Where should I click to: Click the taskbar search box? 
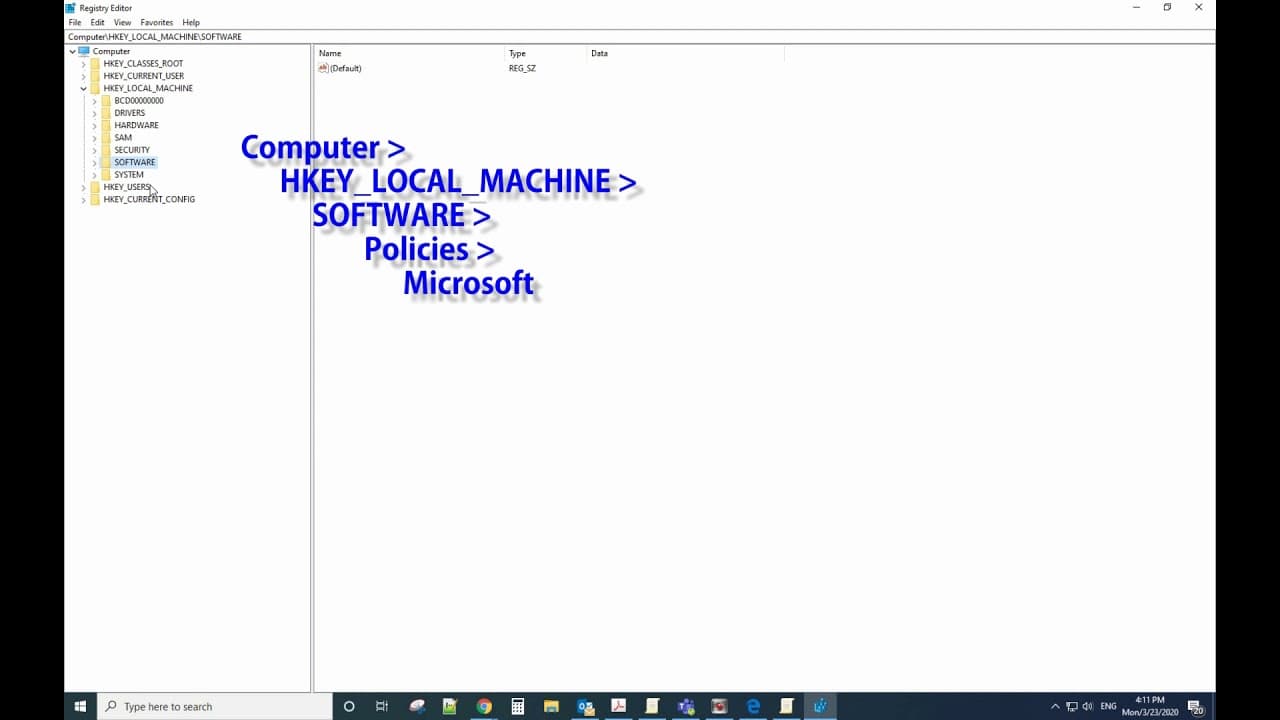pyautogui.click(x=215, y=706)
